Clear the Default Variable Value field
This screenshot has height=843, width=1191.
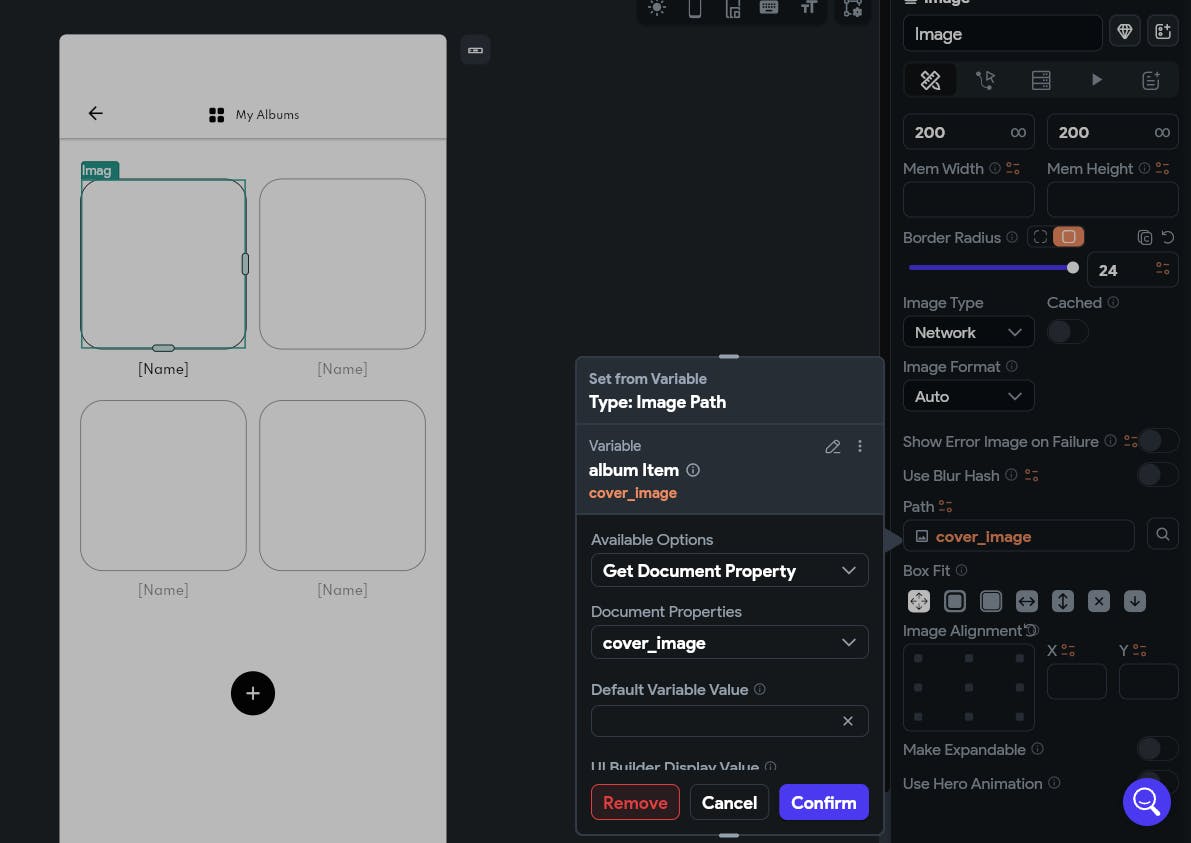[x=848, y=721]
